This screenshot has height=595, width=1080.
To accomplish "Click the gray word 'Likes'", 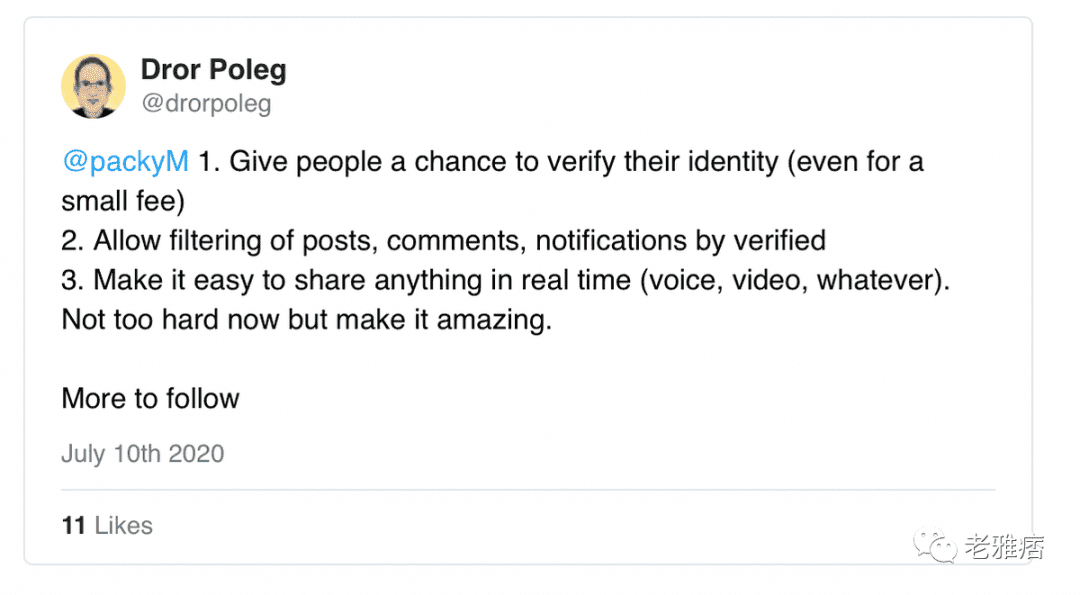I will (x=124, y=525).
